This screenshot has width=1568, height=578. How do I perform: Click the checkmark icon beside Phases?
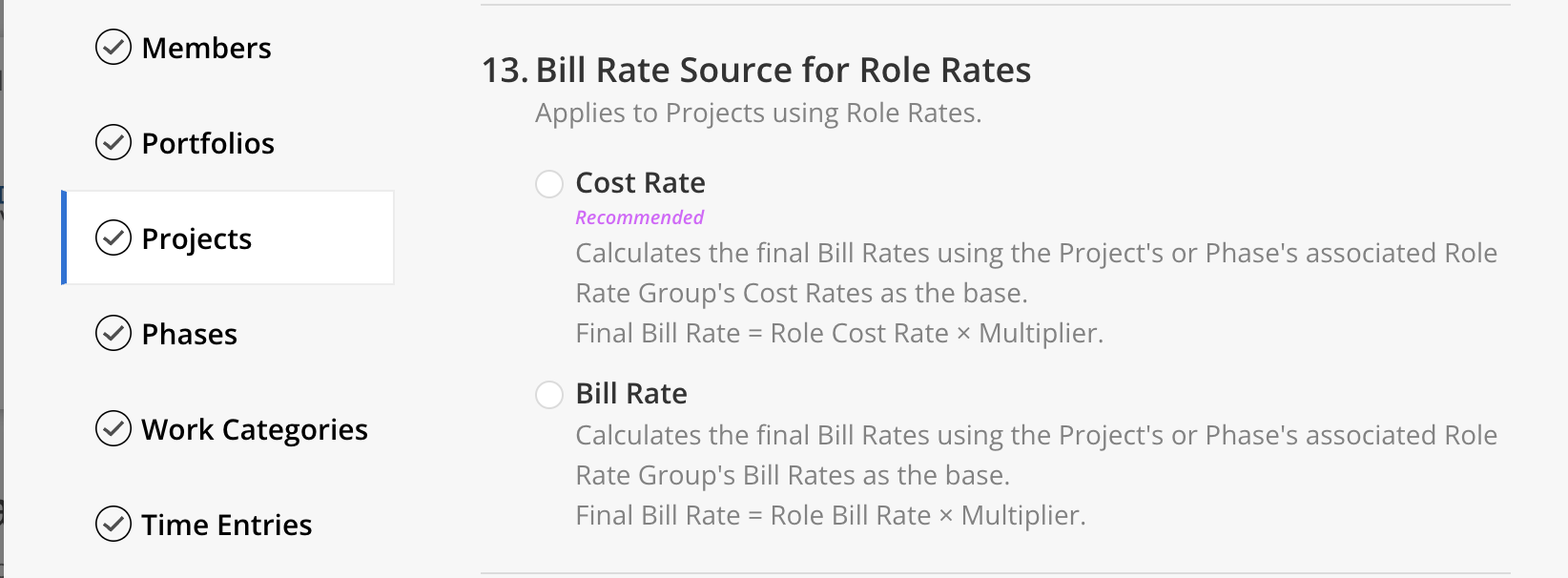pos(113,333)
